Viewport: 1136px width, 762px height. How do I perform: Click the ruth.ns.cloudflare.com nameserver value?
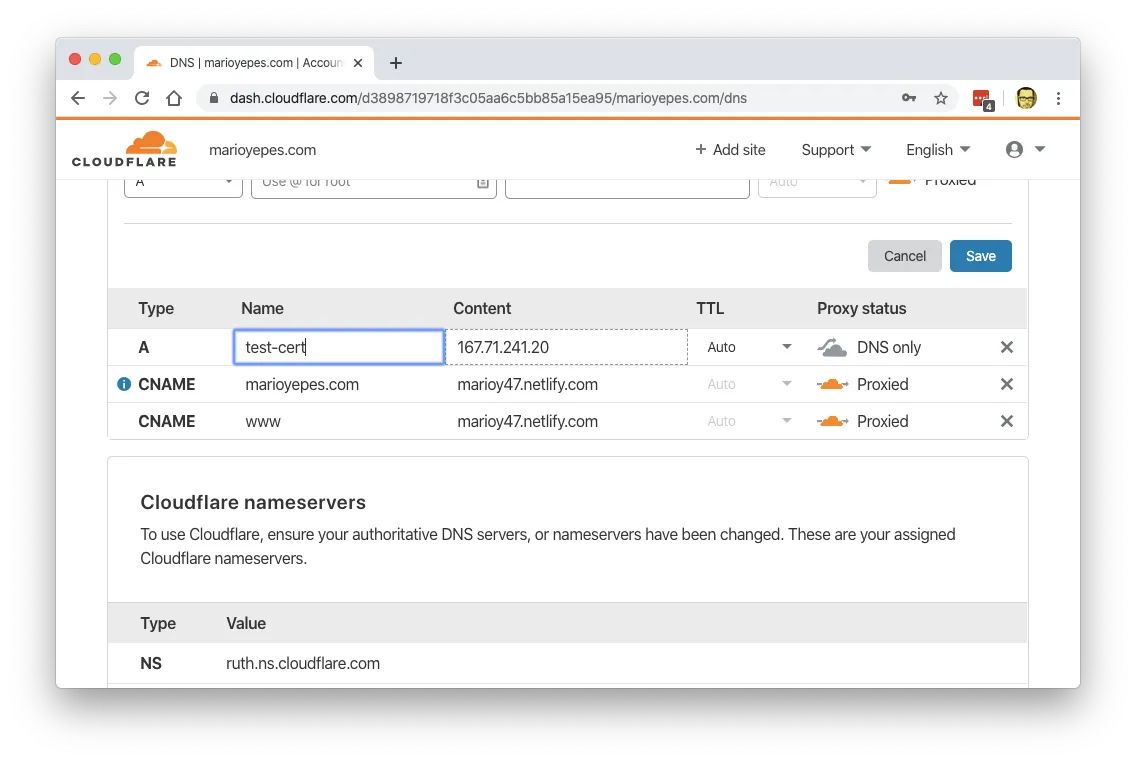[303, 663]
